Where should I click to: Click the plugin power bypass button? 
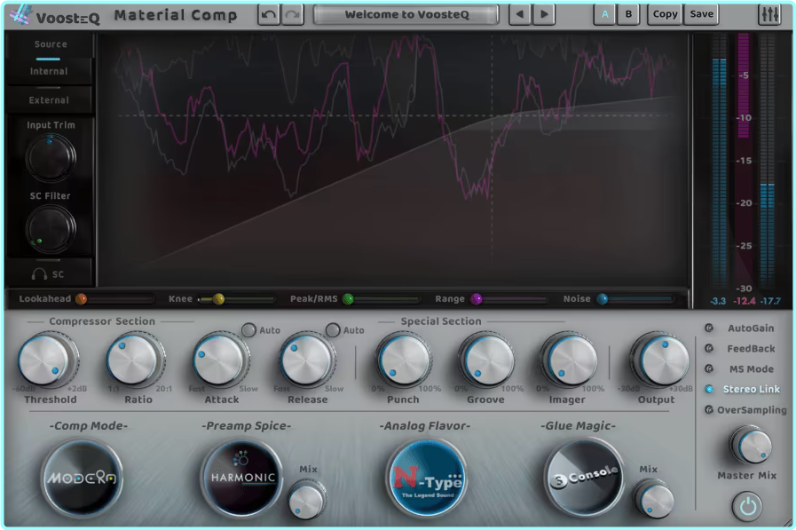pyautogui.click(x=747, y=506)
